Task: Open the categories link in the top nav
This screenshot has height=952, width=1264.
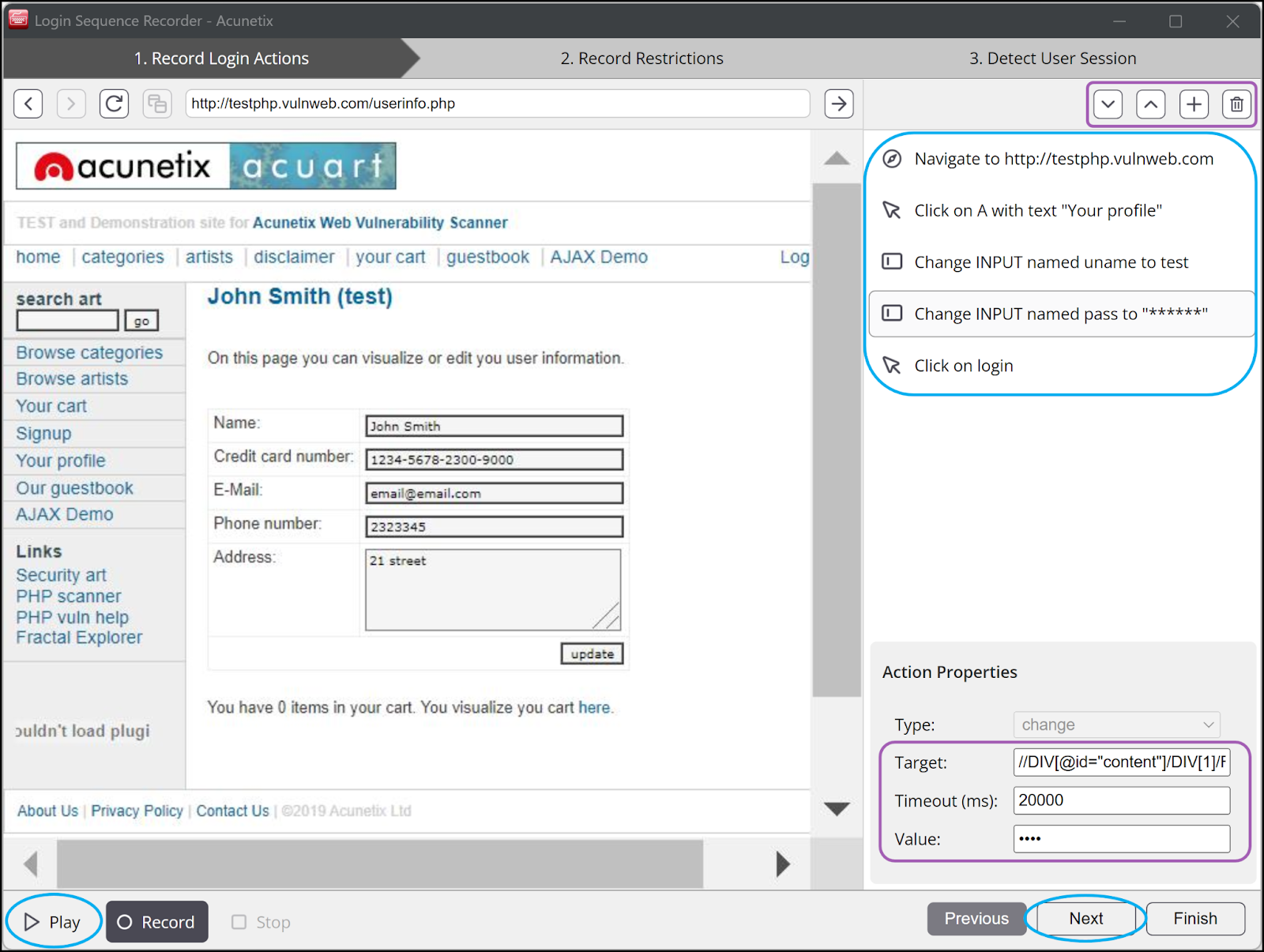Action: point(122,257)
